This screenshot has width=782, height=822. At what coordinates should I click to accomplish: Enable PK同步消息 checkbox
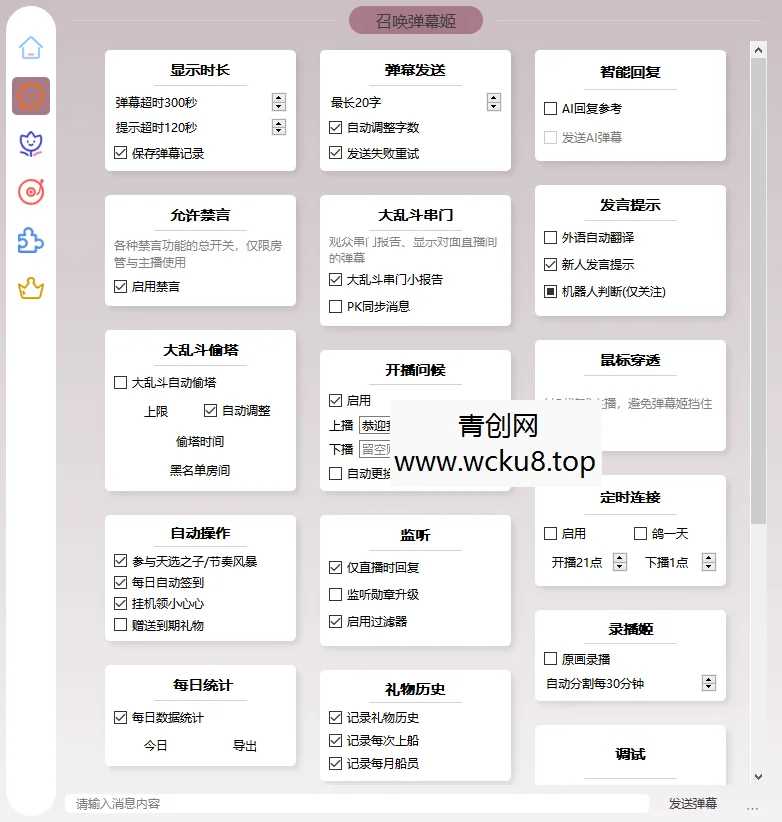[x=335, y=306]
